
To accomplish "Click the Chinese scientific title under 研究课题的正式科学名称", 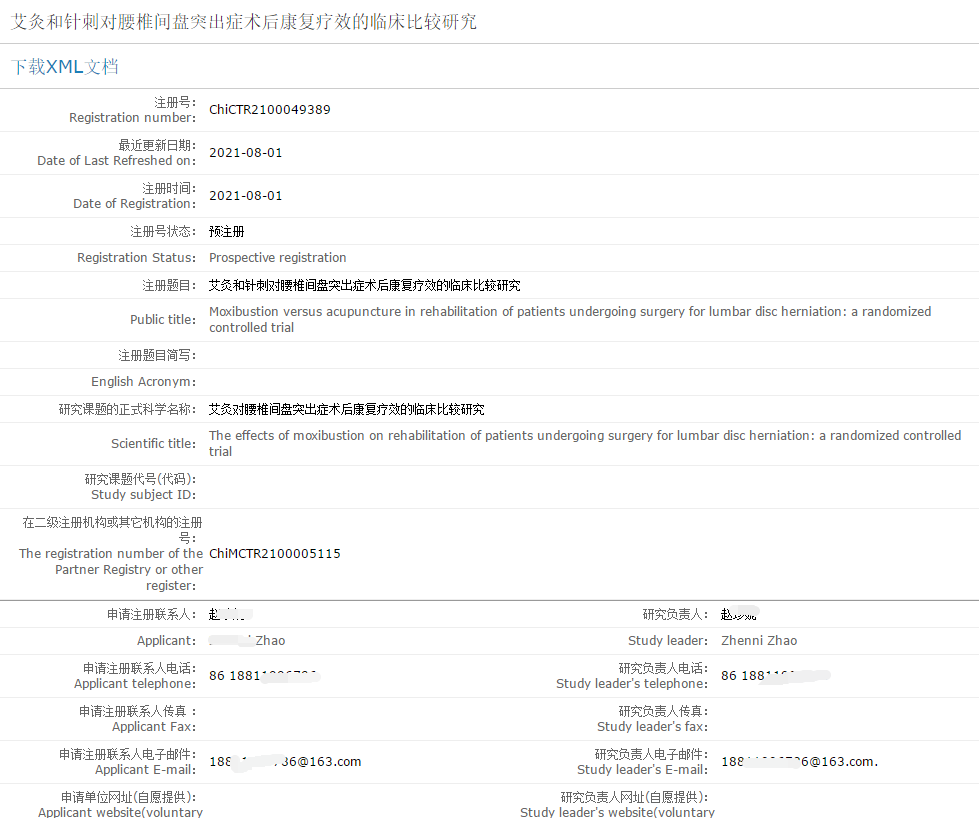I will 346,410.
